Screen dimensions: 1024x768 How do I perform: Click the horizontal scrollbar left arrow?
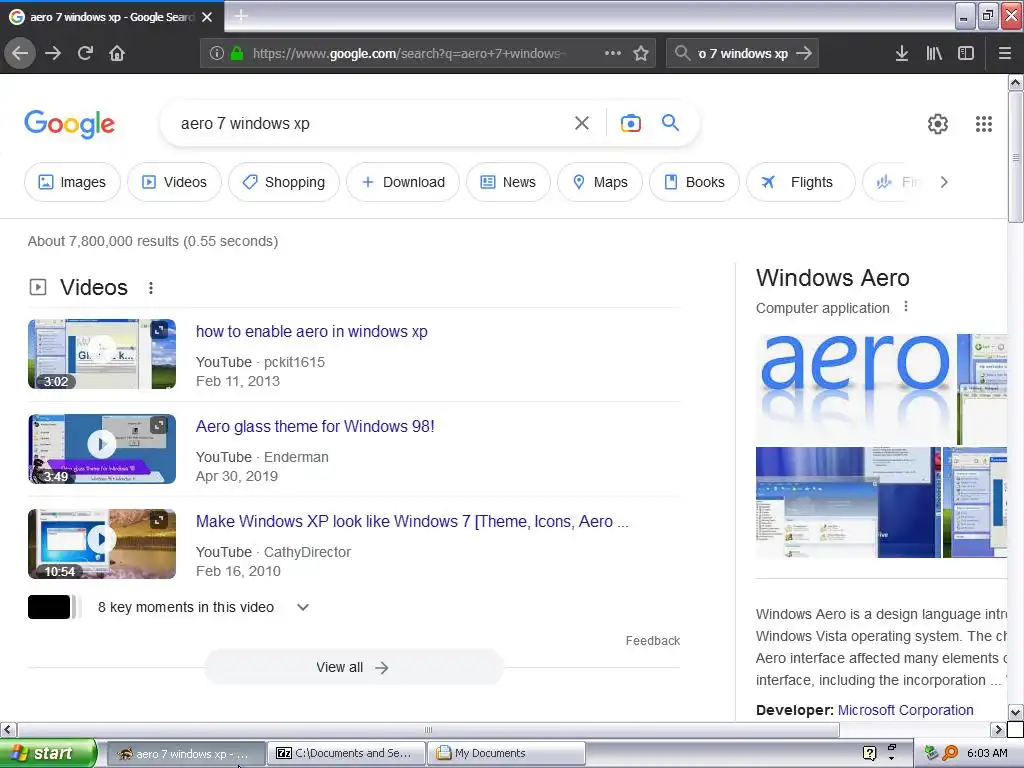coord(8,729)
